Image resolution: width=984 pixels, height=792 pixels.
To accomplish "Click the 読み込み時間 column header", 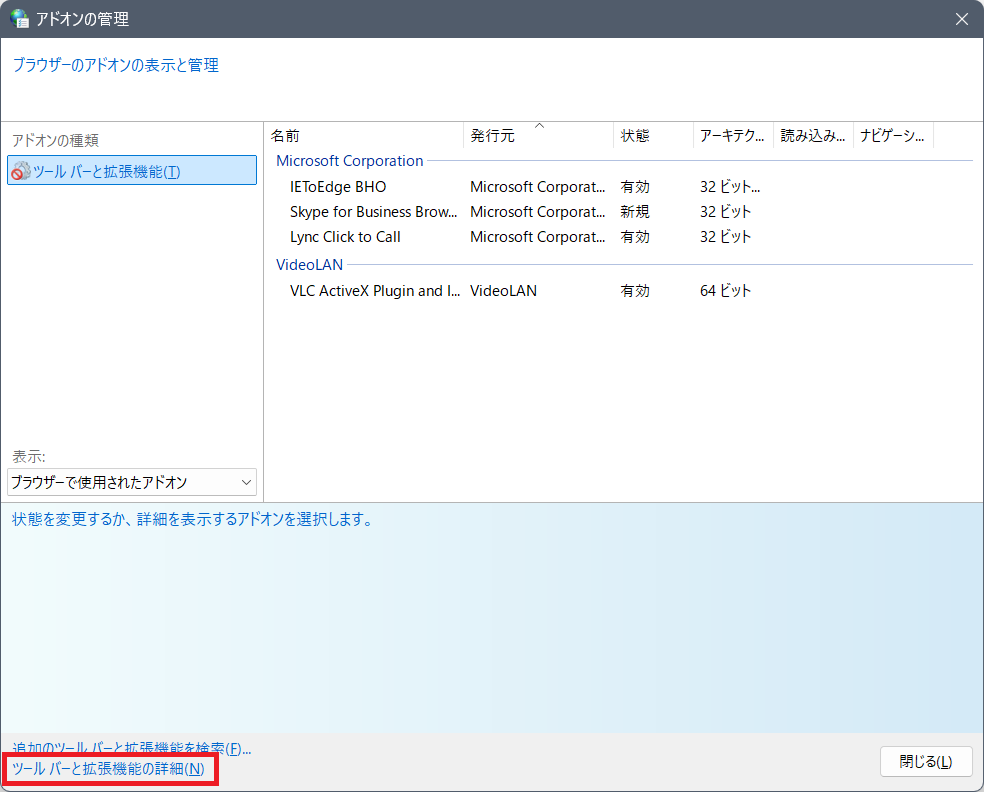I will 812,136.
